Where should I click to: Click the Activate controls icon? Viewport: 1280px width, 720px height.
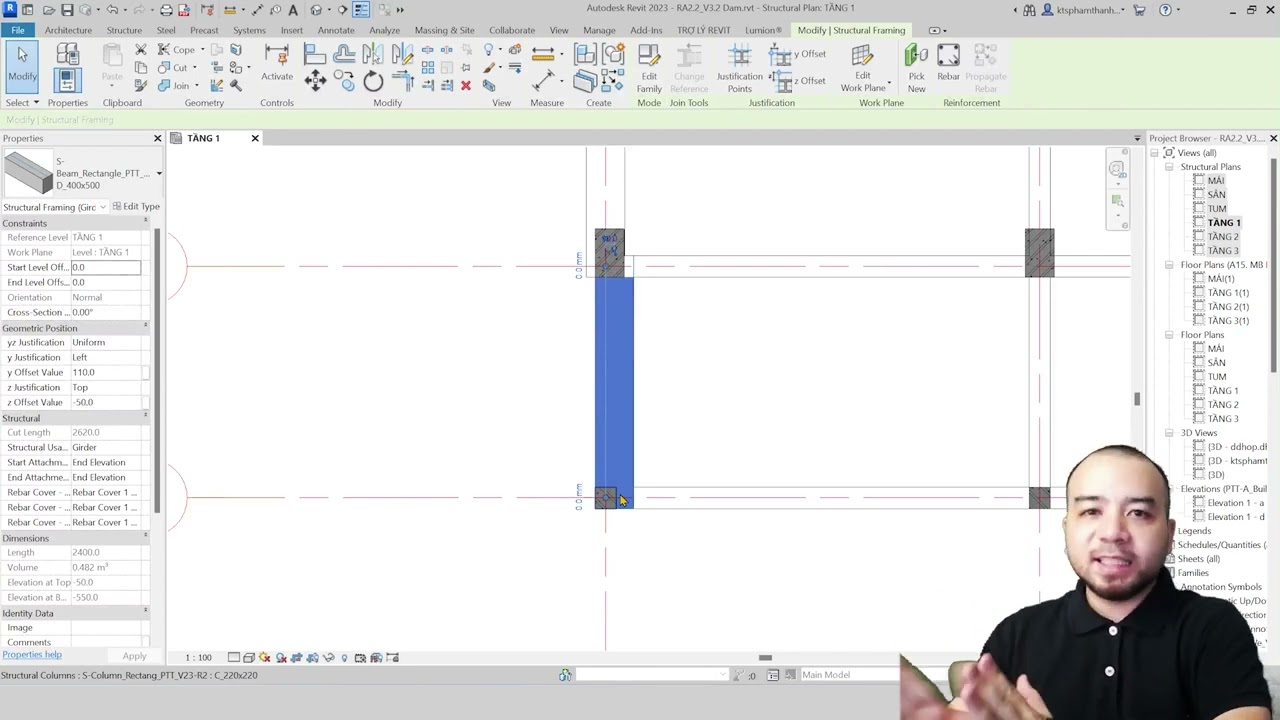(277, 63)
